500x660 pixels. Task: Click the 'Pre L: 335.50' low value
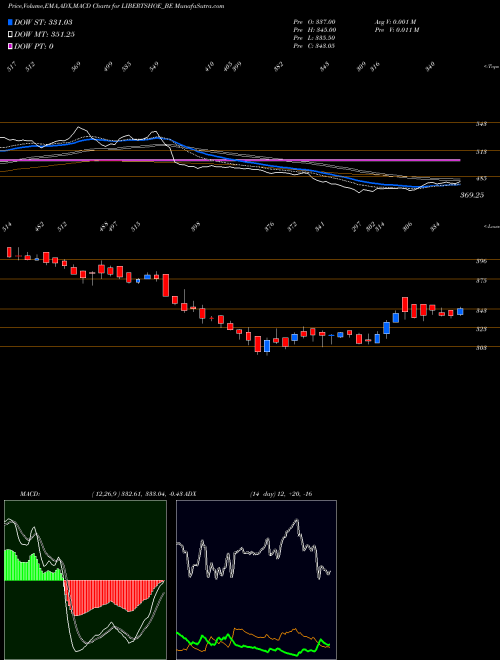[314, 38]
